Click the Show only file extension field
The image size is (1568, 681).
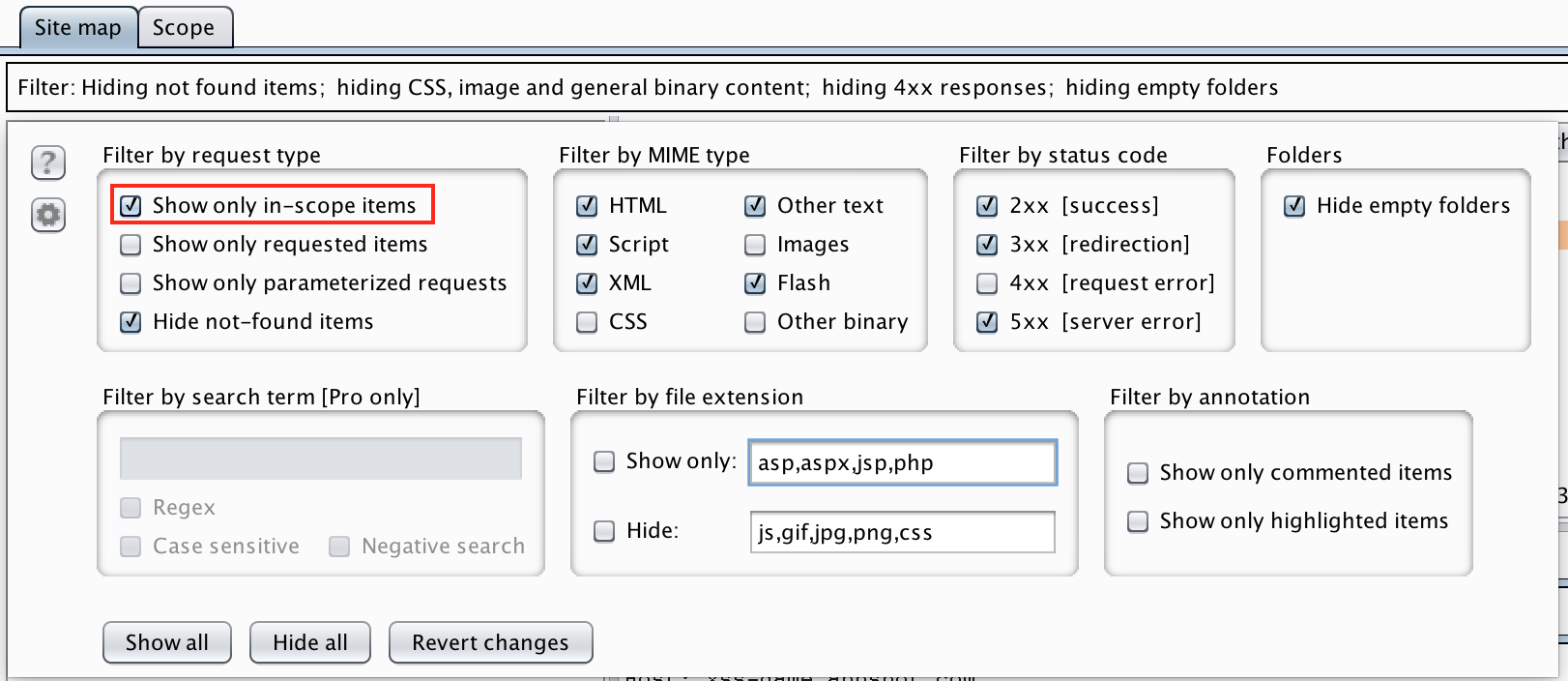[902, 462]
